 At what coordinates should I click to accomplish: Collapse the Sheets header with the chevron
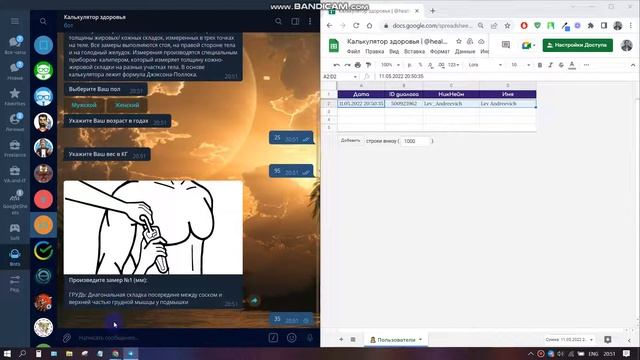click(x=633, y=65)
